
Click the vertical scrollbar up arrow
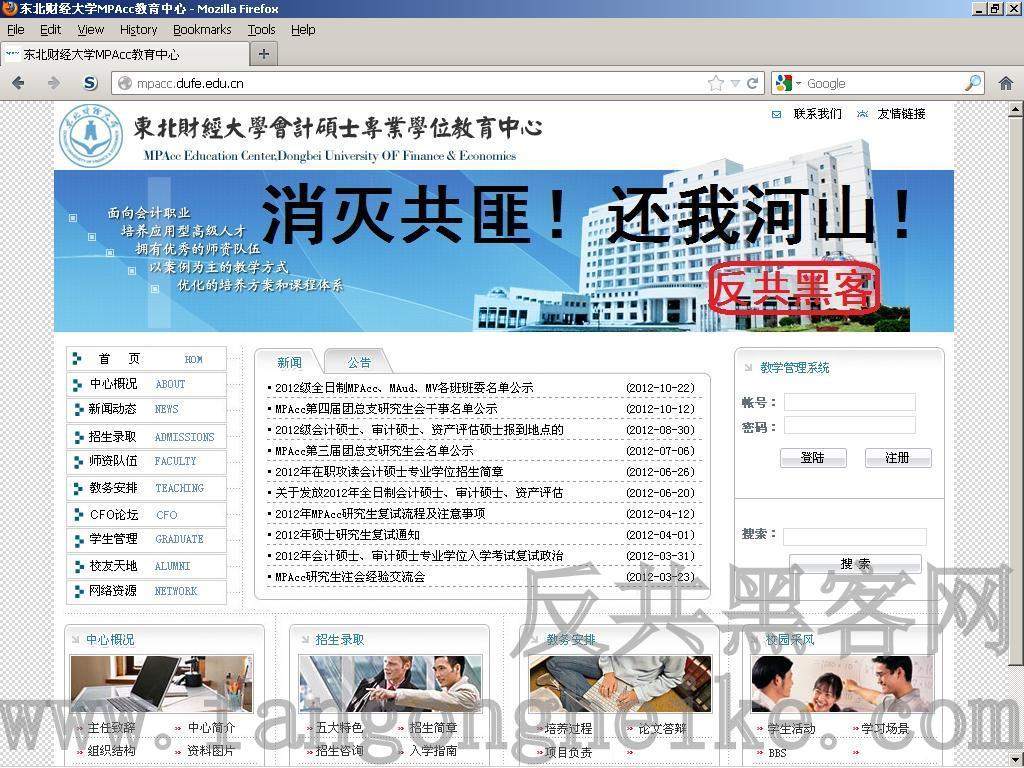(1016, 108)
